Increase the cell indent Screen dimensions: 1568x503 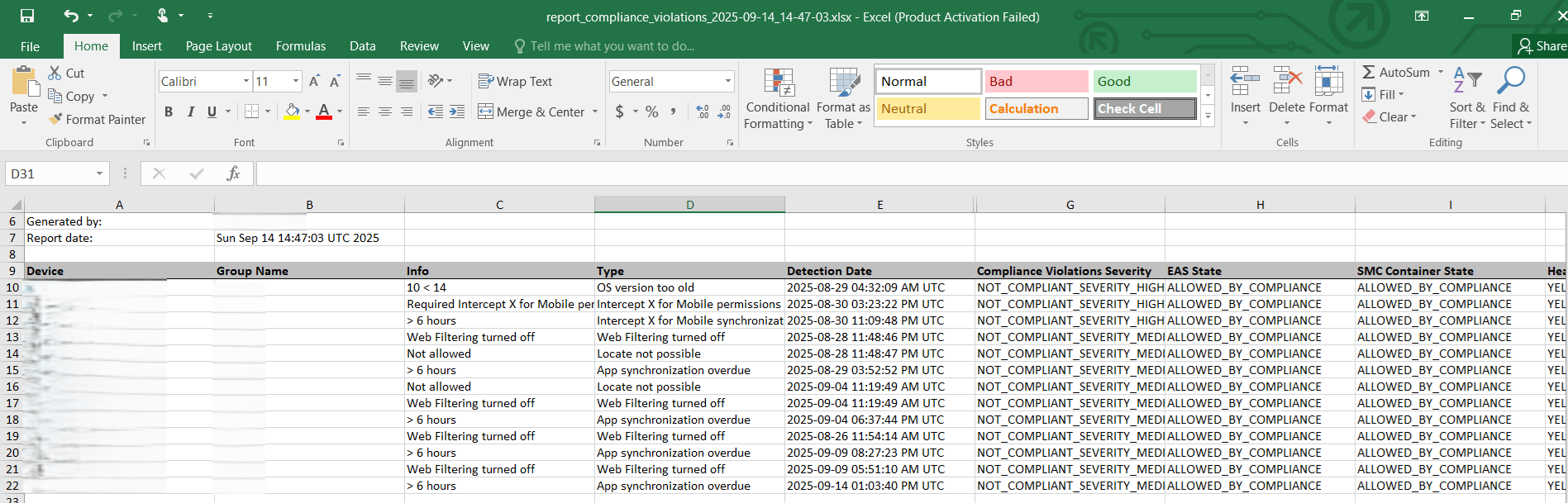click(x=457, y=112)
